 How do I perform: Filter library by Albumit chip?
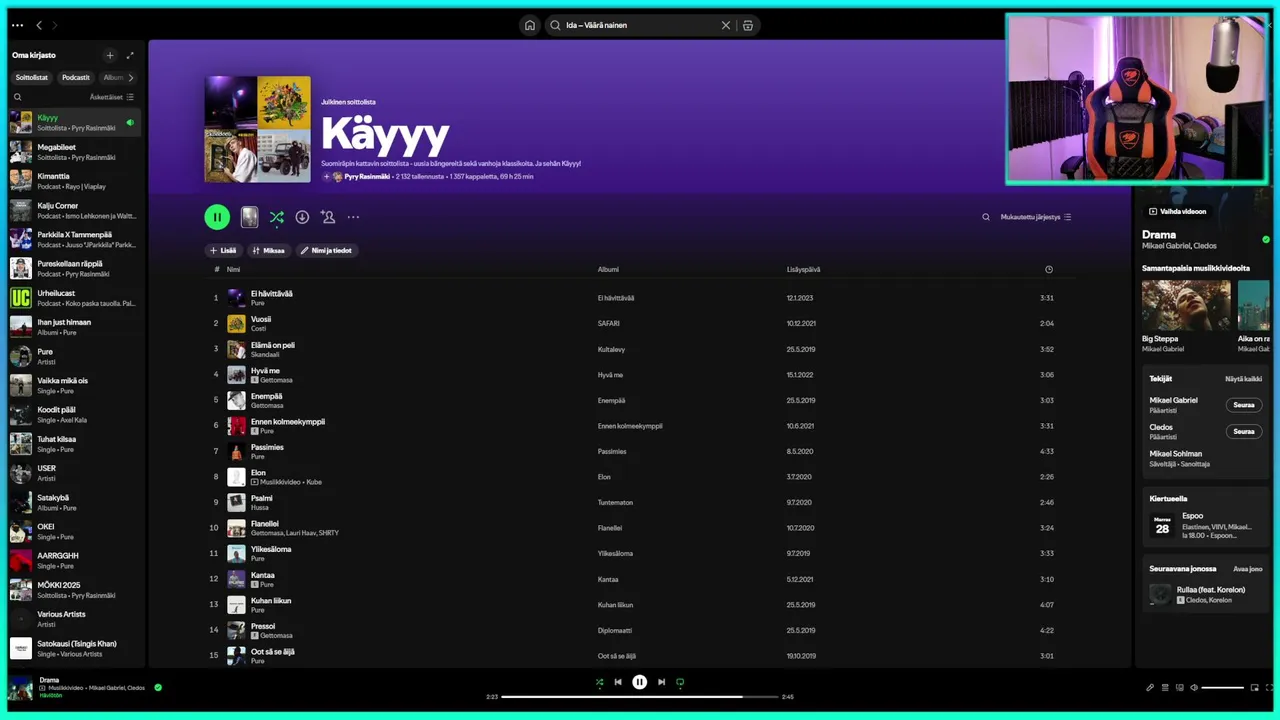[x=113, y=77]
